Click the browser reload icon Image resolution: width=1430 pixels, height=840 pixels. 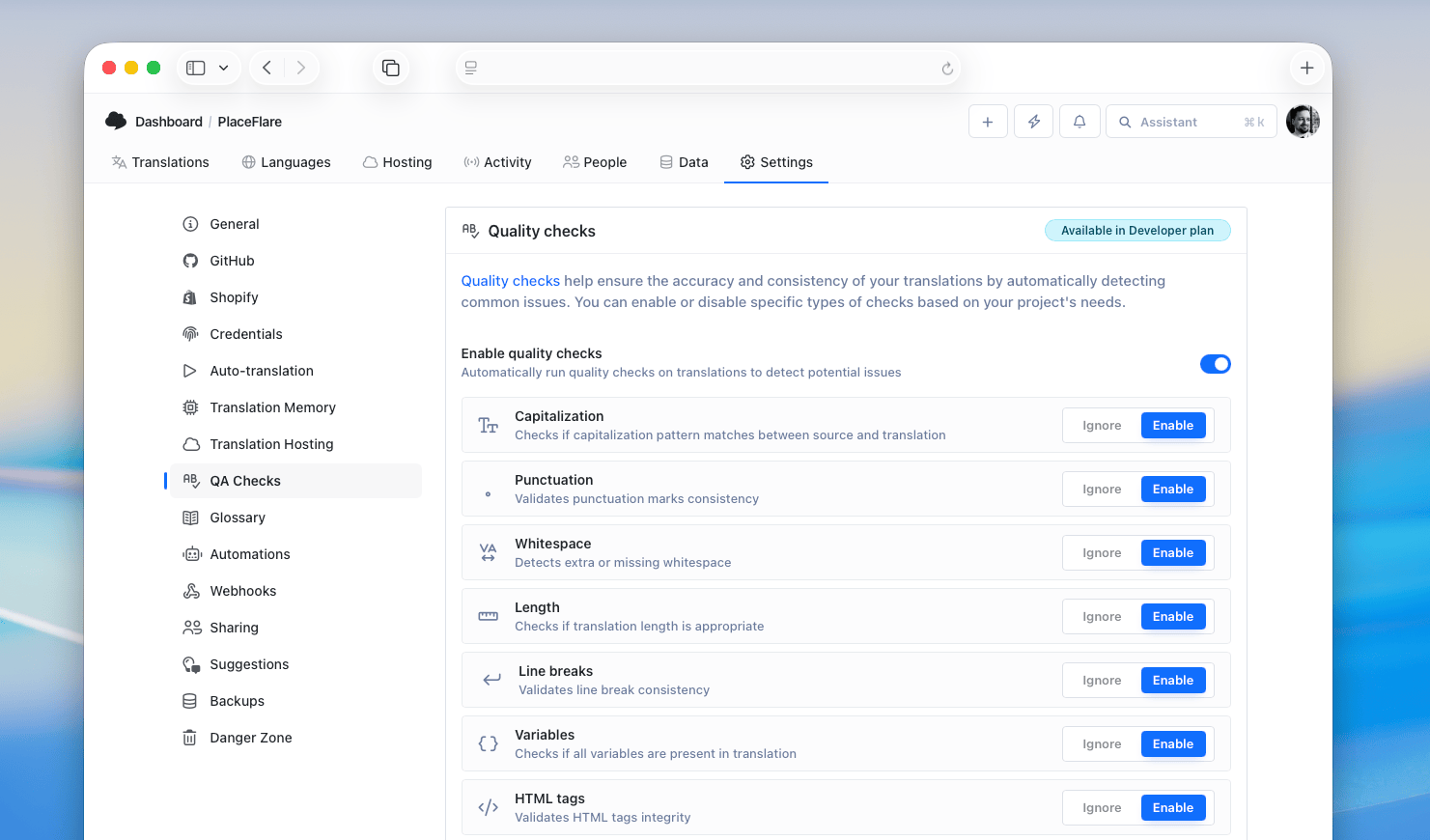tap(947, 69)
